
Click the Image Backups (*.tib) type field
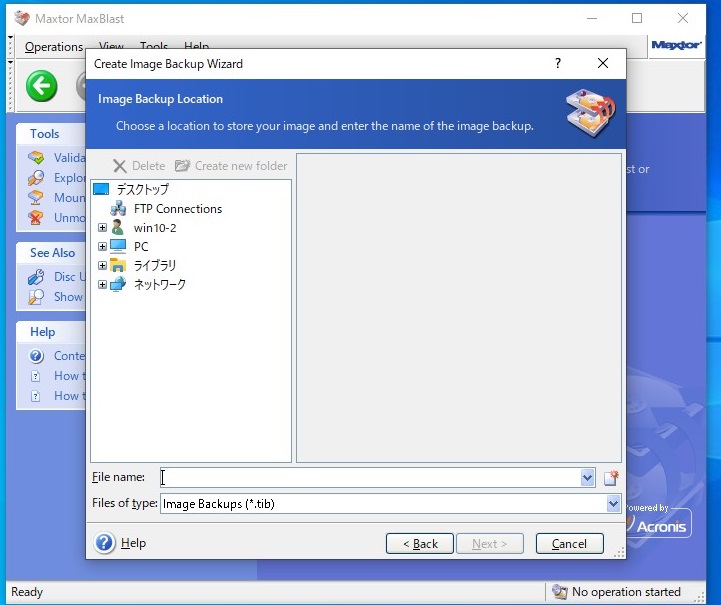(383, 504)
